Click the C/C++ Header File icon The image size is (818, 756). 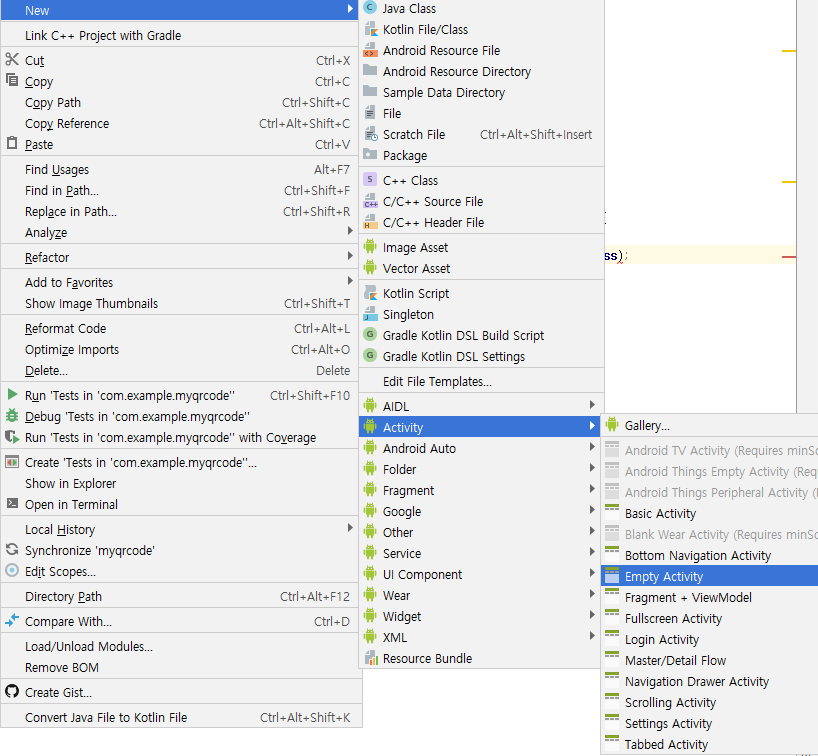pyautogui.click(x=370, y=222)
